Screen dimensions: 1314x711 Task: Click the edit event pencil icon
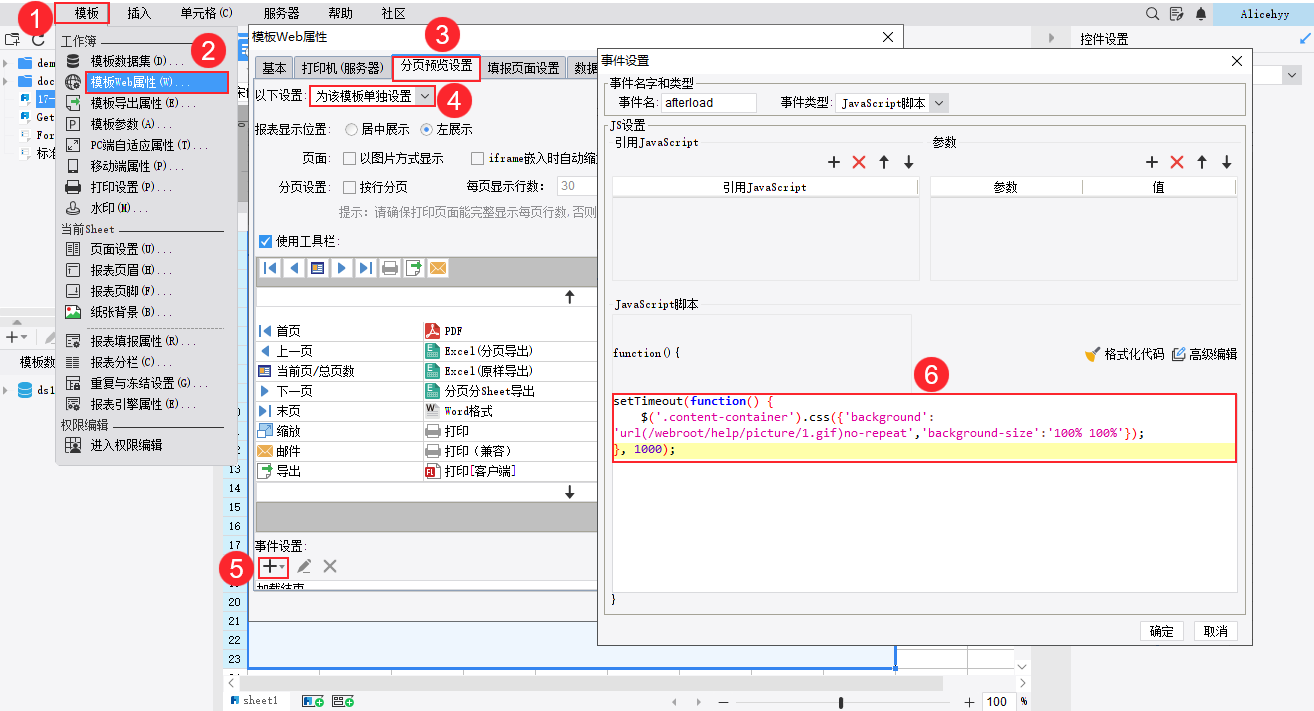304,566
